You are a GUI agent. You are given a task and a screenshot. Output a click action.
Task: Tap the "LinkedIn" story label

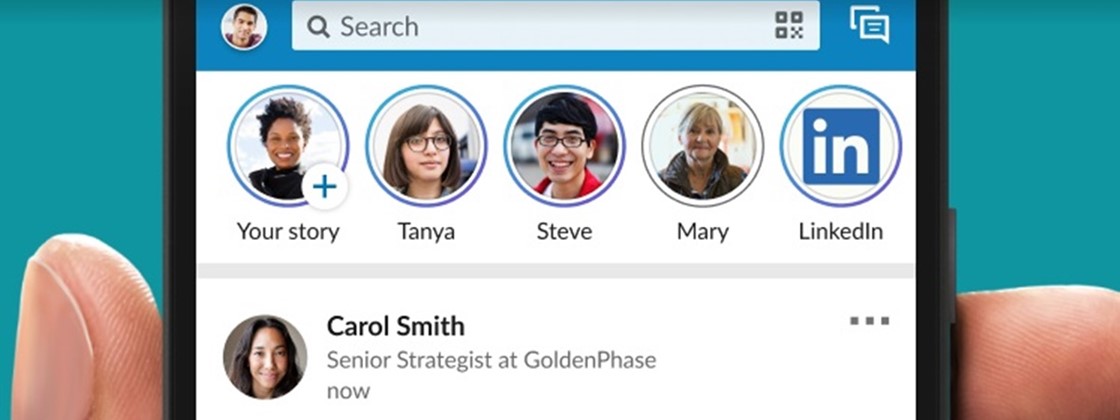click(841, 232)
